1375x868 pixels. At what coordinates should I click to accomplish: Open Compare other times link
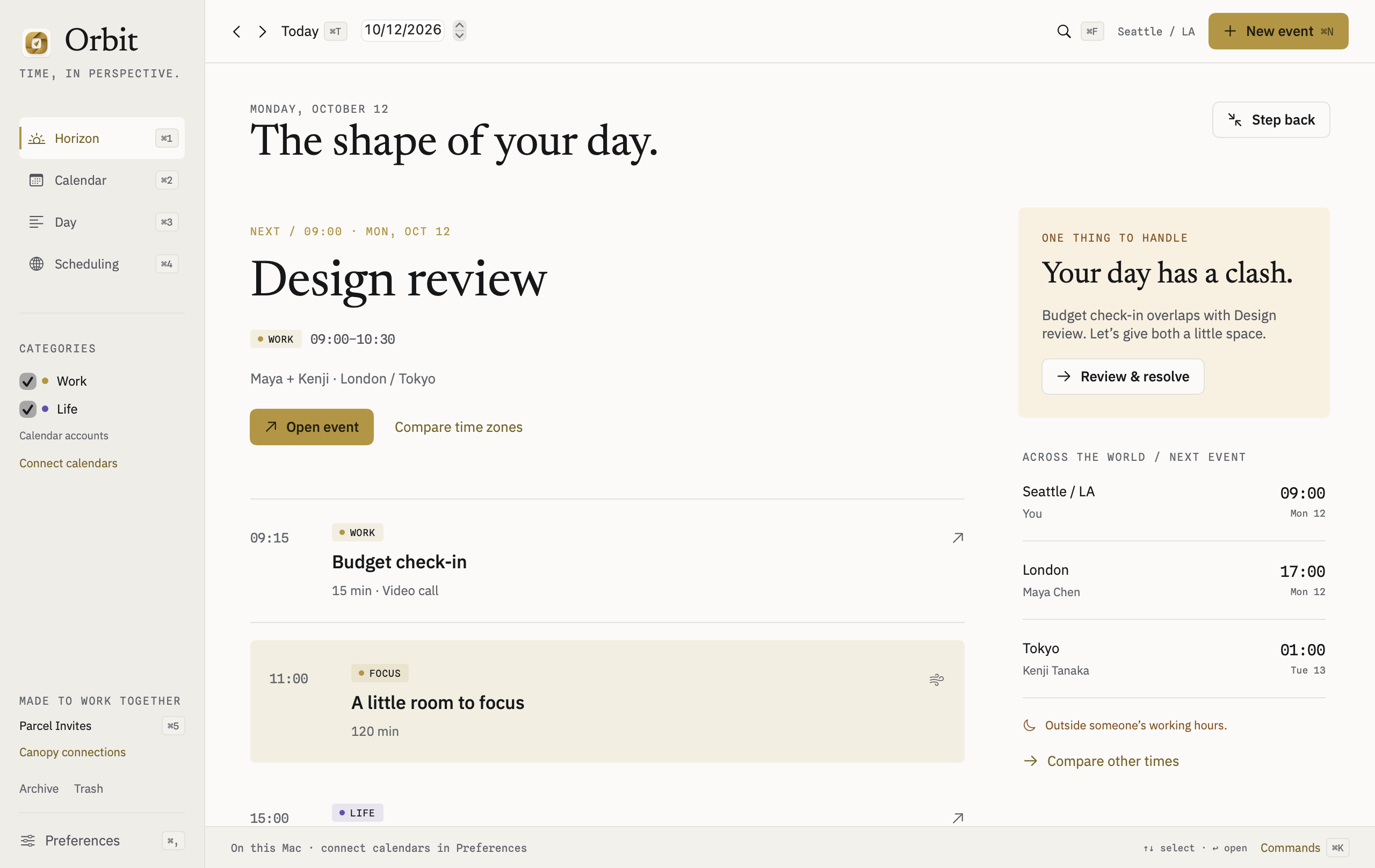tap(1101, 761)
